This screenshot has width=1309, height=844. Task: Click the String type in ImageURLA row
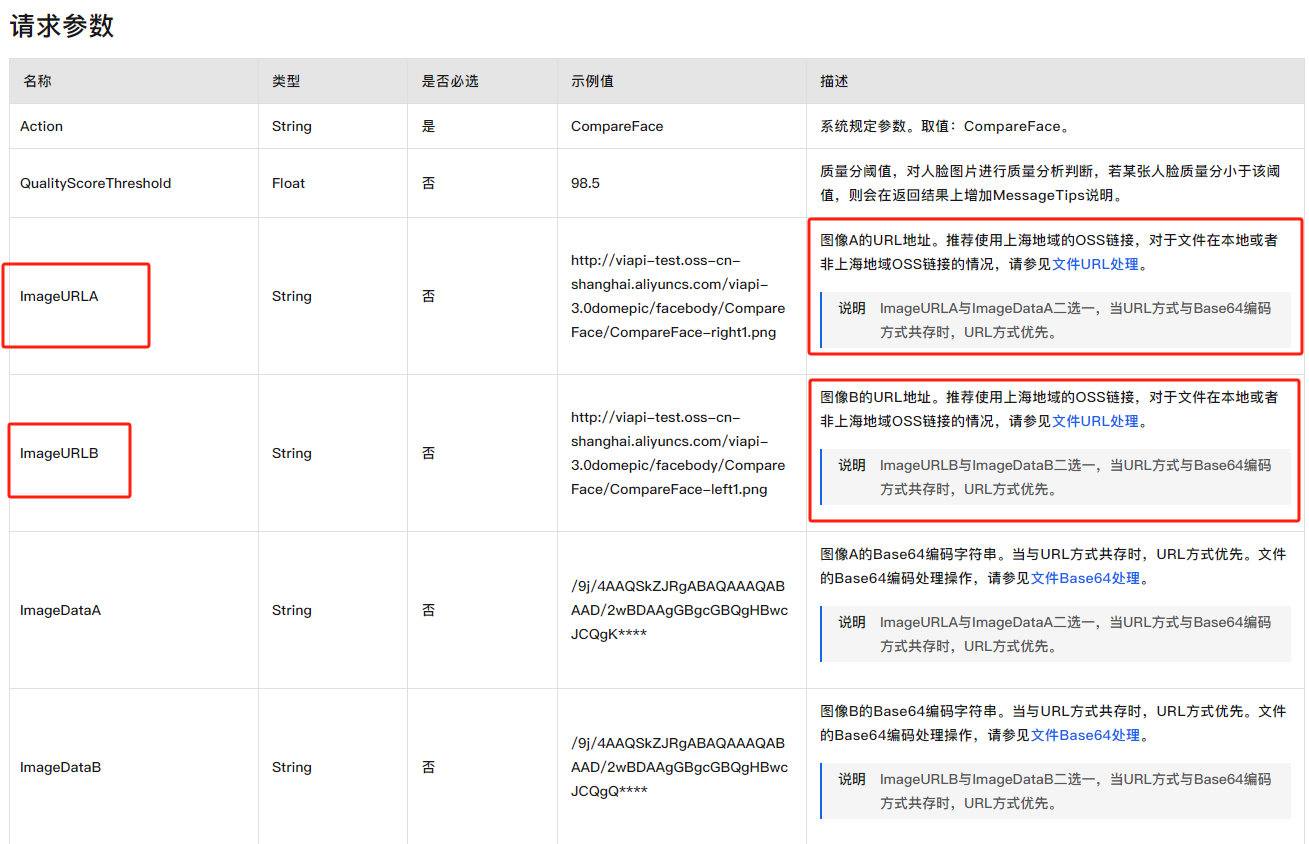(x=292, y=297)
